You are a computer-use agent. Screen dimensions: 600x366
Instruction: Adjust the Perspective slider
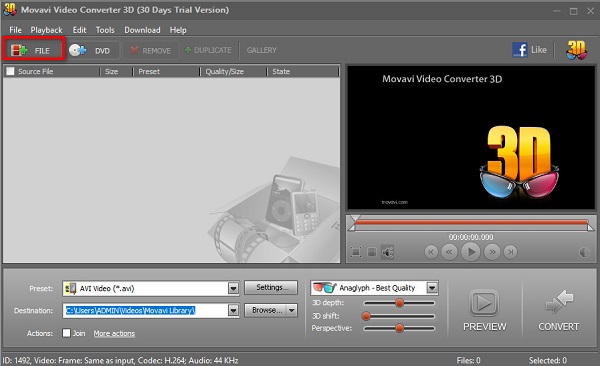pos(399,328)
